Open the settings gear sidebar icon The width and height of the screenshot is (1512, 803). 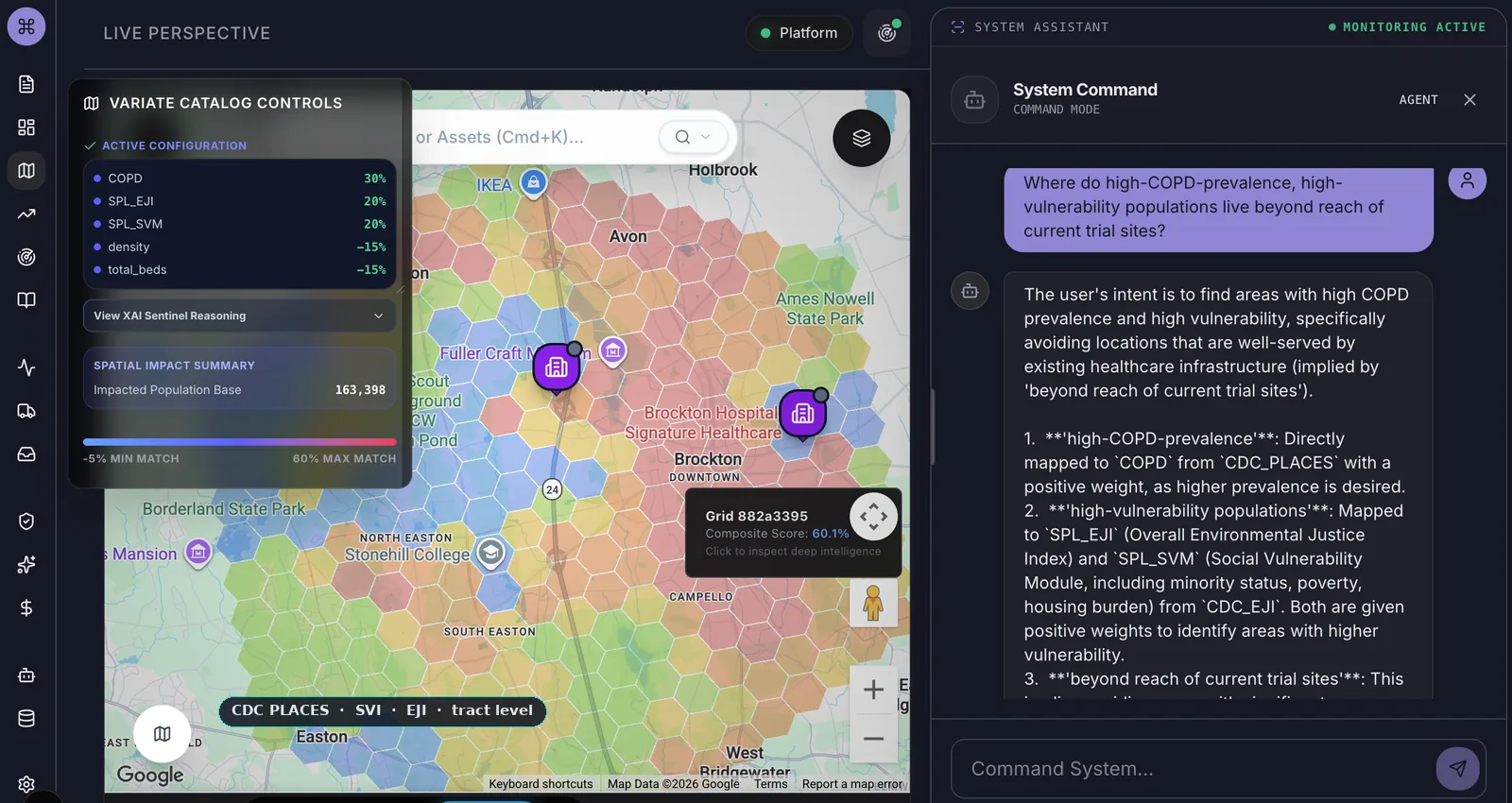[26, 784]
